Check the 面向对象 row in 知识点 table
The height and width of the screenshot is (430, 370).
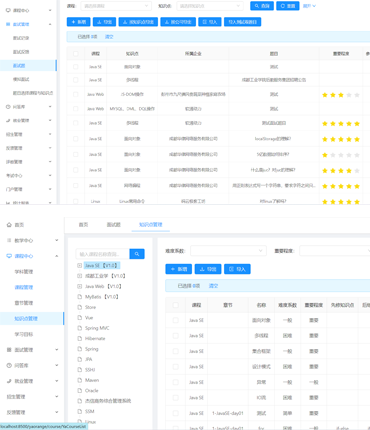pyautogui.click(x=176, y=320)
